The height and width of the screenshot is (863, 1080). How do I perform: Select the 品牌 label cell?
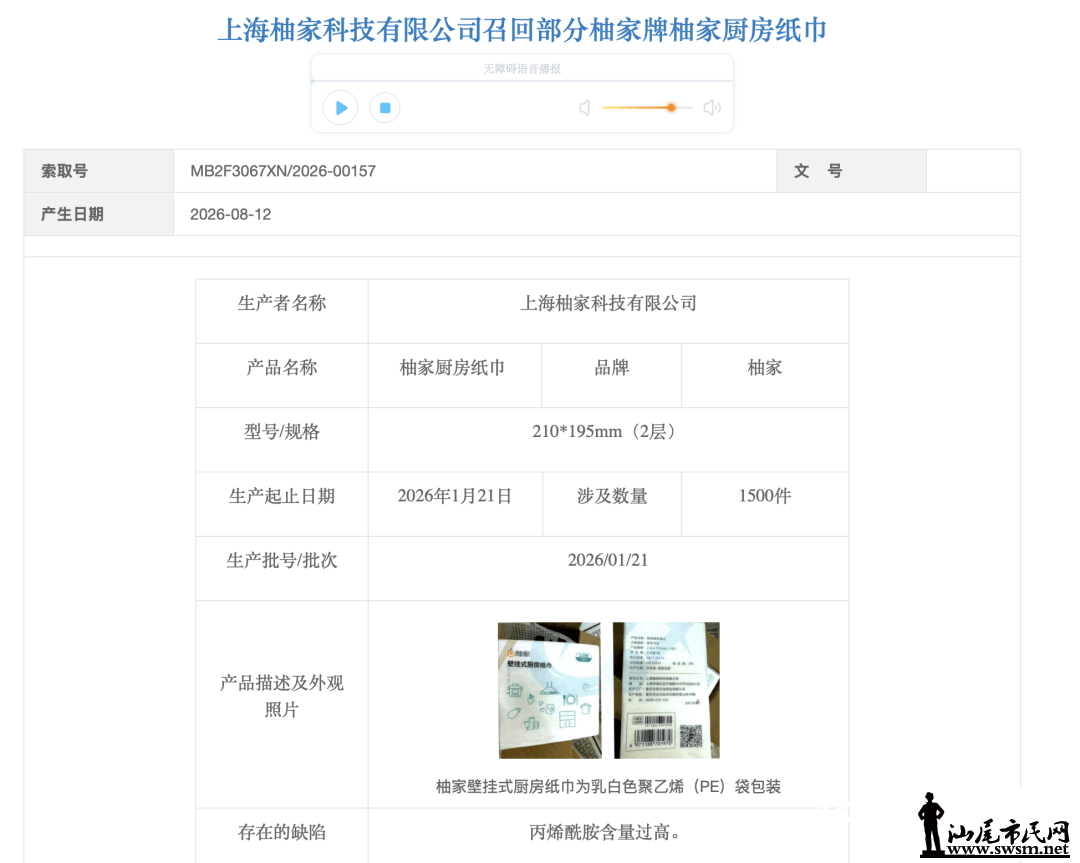(x=612, y=375)
